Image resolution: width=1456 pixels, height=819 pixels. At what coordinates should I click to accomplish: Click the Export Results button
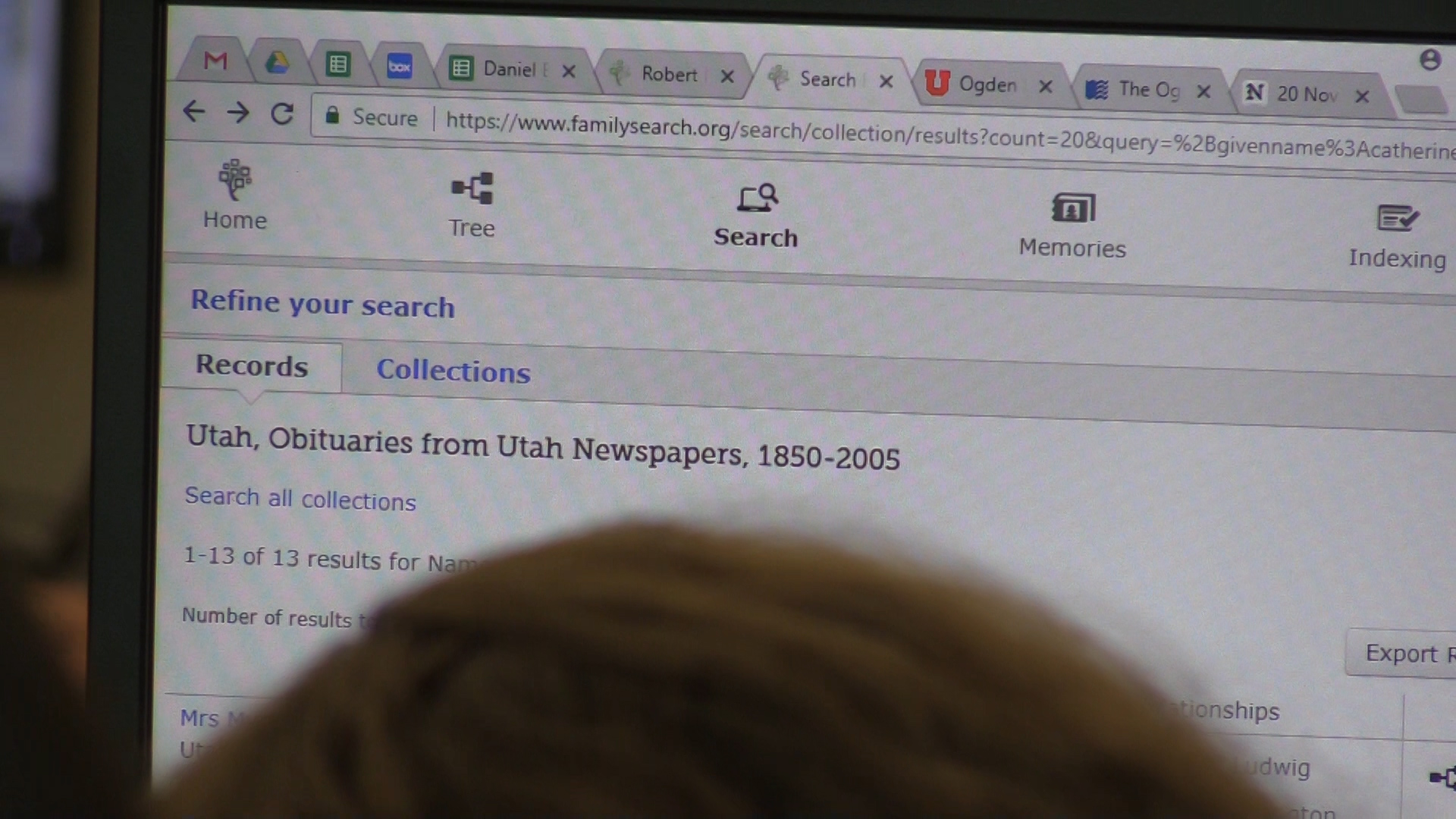click(x=1403, y=653)
